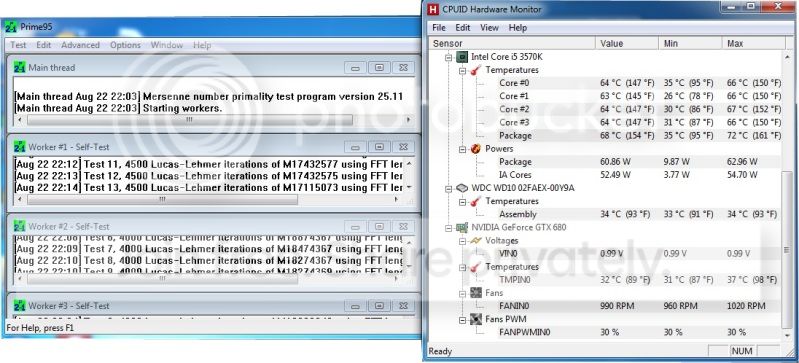Collapse the Intel Core i5 3570K node
Image resolution: width=799 pixels, height=363 pixels.
(x=449, y=57)
